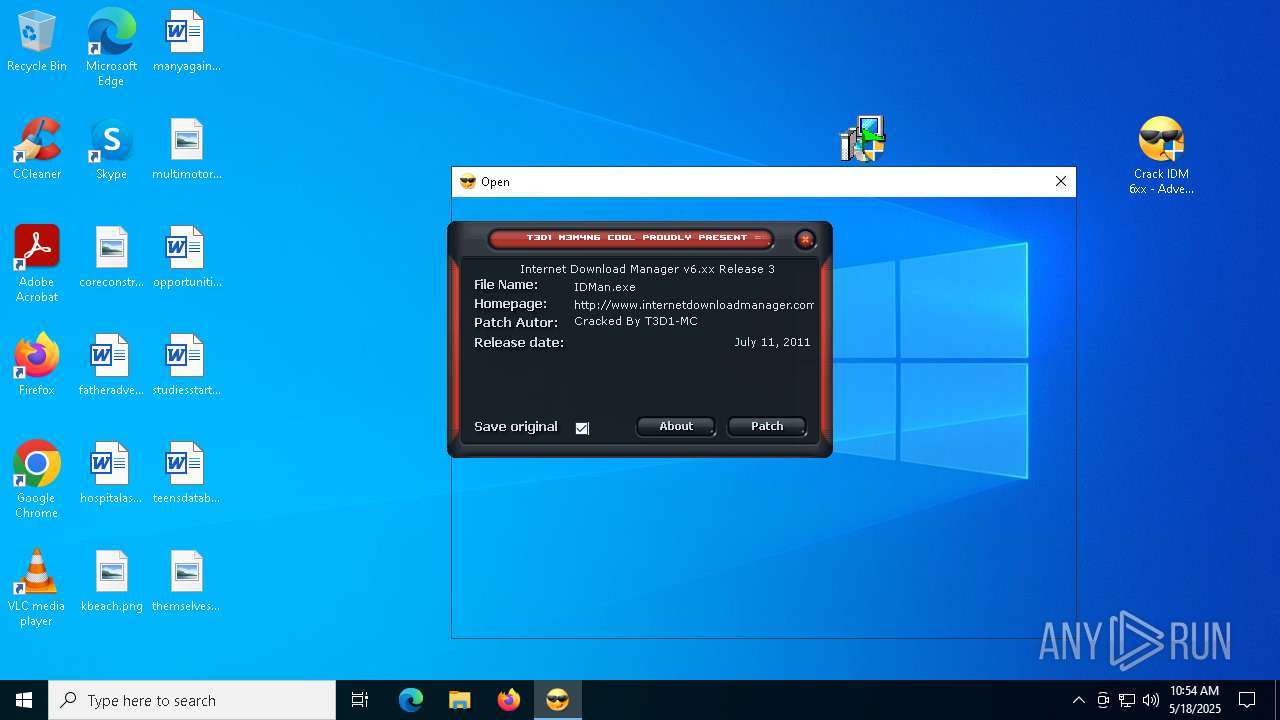Open Firefox desktop shortcut

pos(37,366)
